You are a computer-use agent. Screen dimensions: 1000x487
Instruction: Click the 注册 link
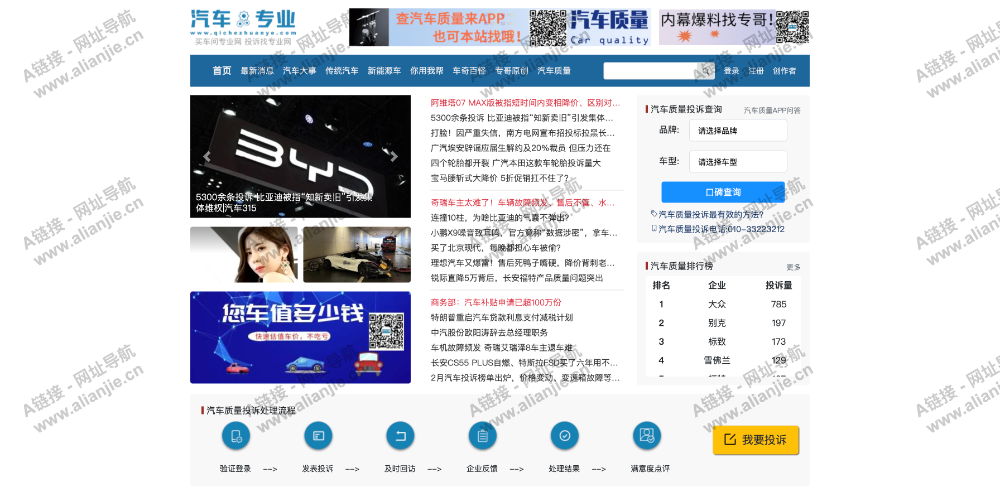[756, 71]
